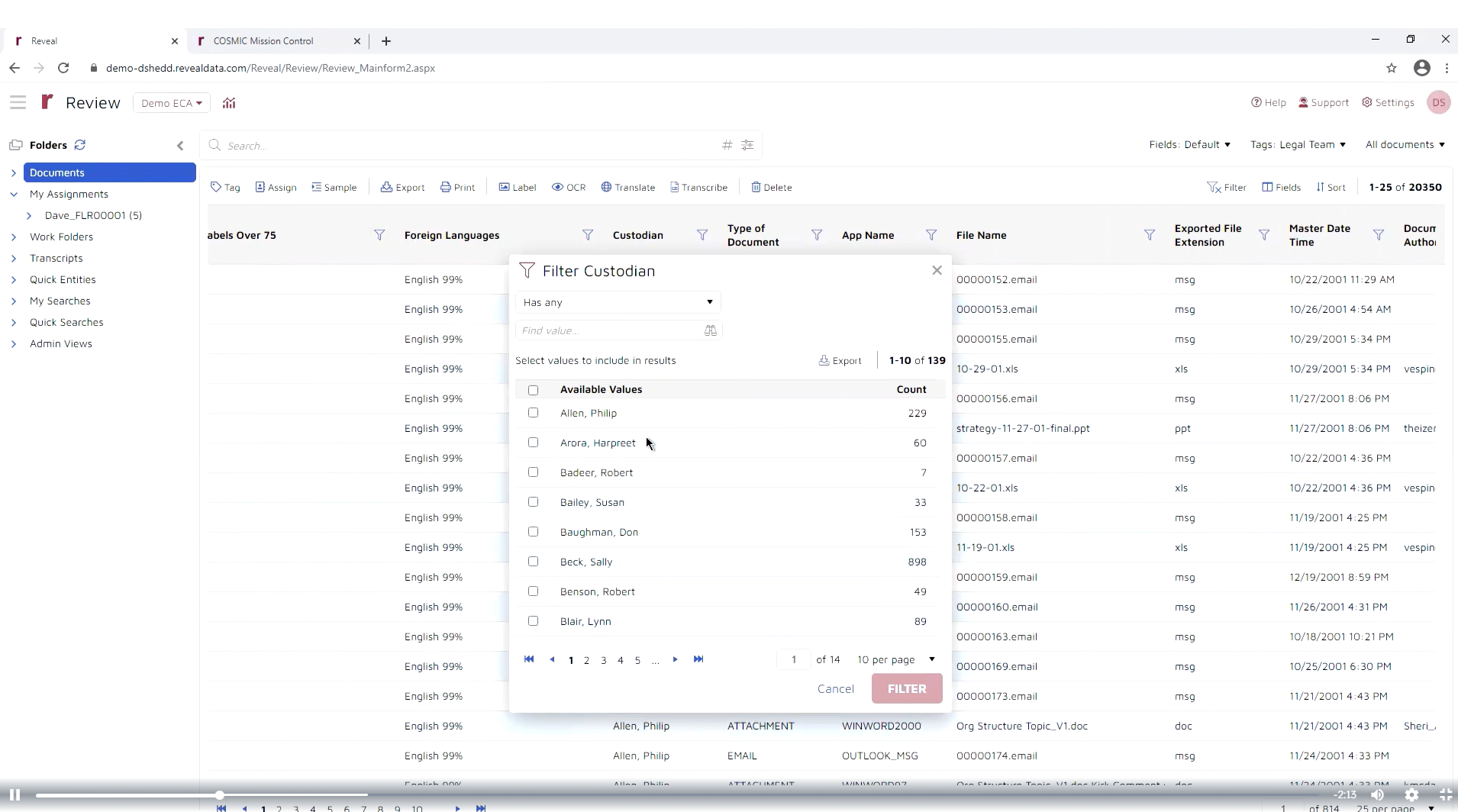Click the binoculars find value icon
This screenshot has height=812, width=1458.
711,330
